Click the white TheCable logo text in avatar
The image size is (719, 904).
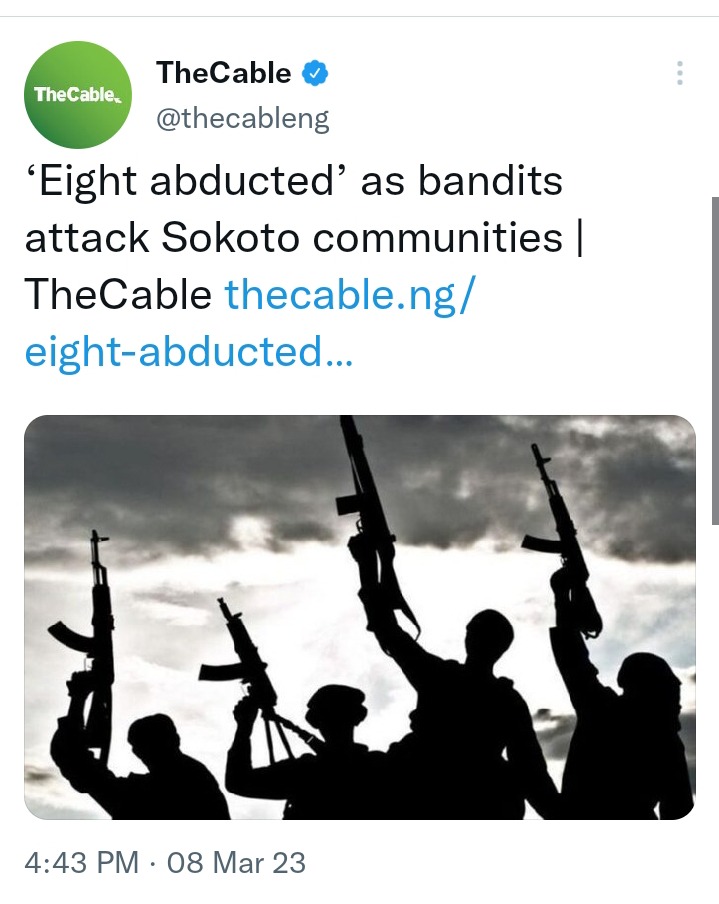(78, 95)
